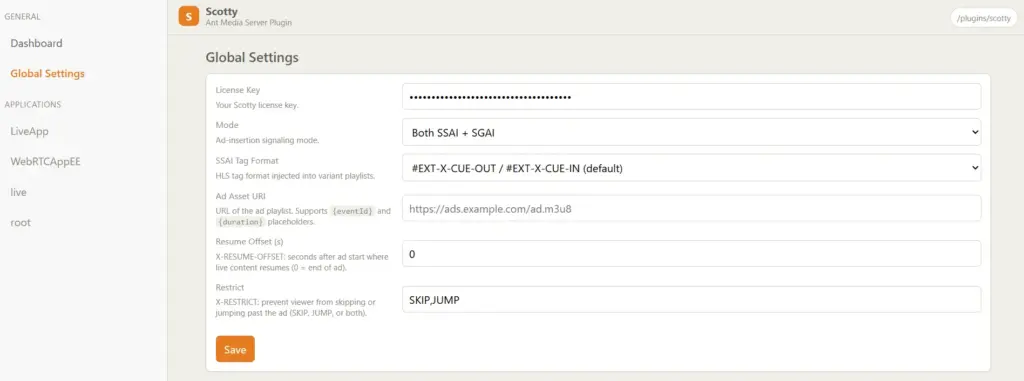Click the Mode field label
This screenshot has height=381, width=1024.
pos(227,125)
